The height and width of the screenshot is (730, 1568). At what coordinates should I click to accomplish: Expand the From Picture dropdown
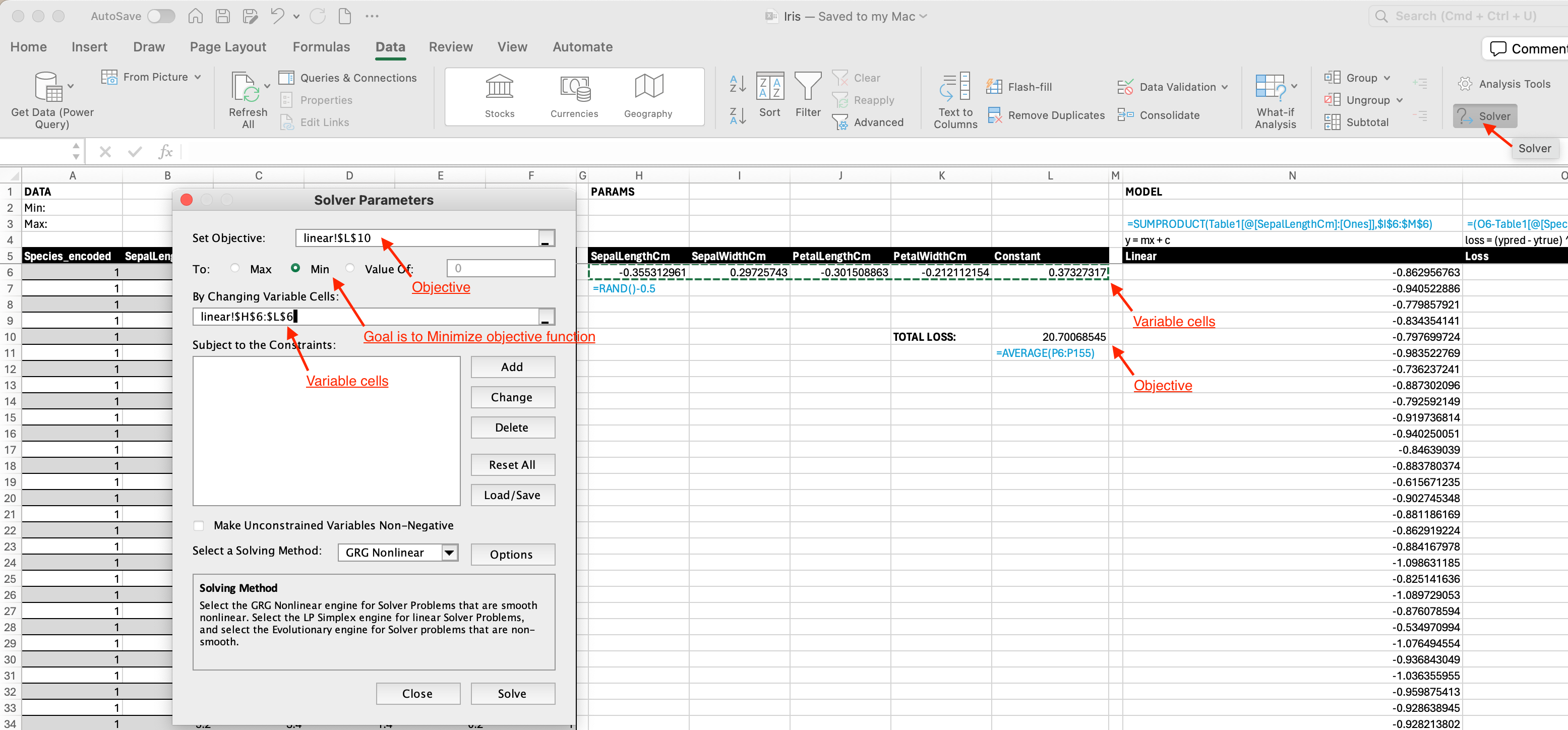point(198,77)
